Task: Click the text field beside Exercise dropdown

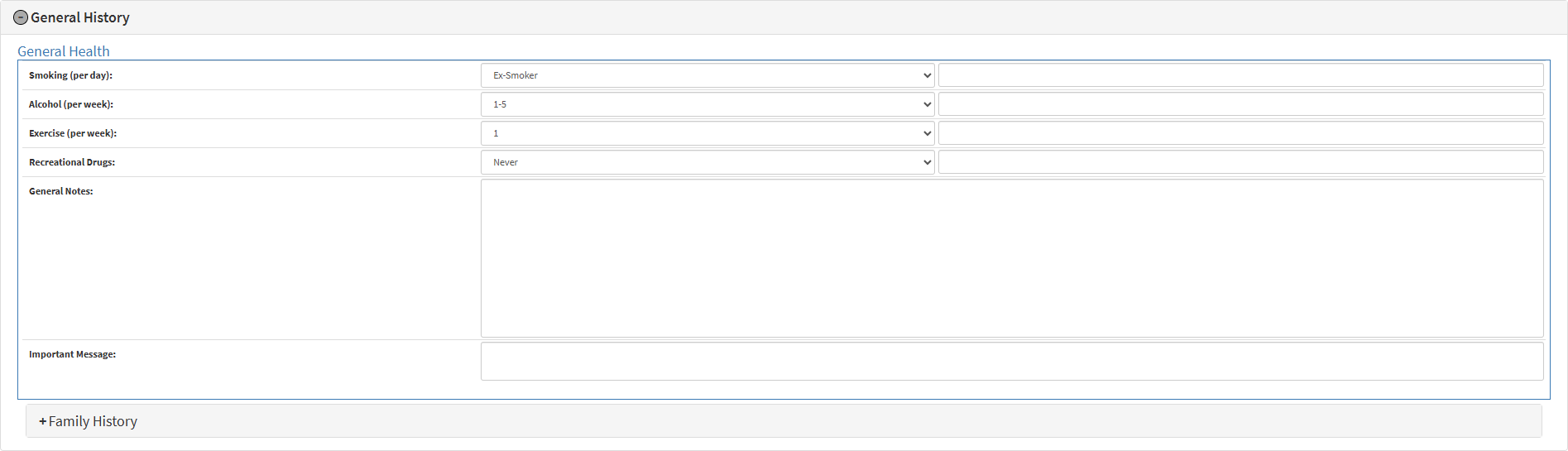Action: (1240, 133)
